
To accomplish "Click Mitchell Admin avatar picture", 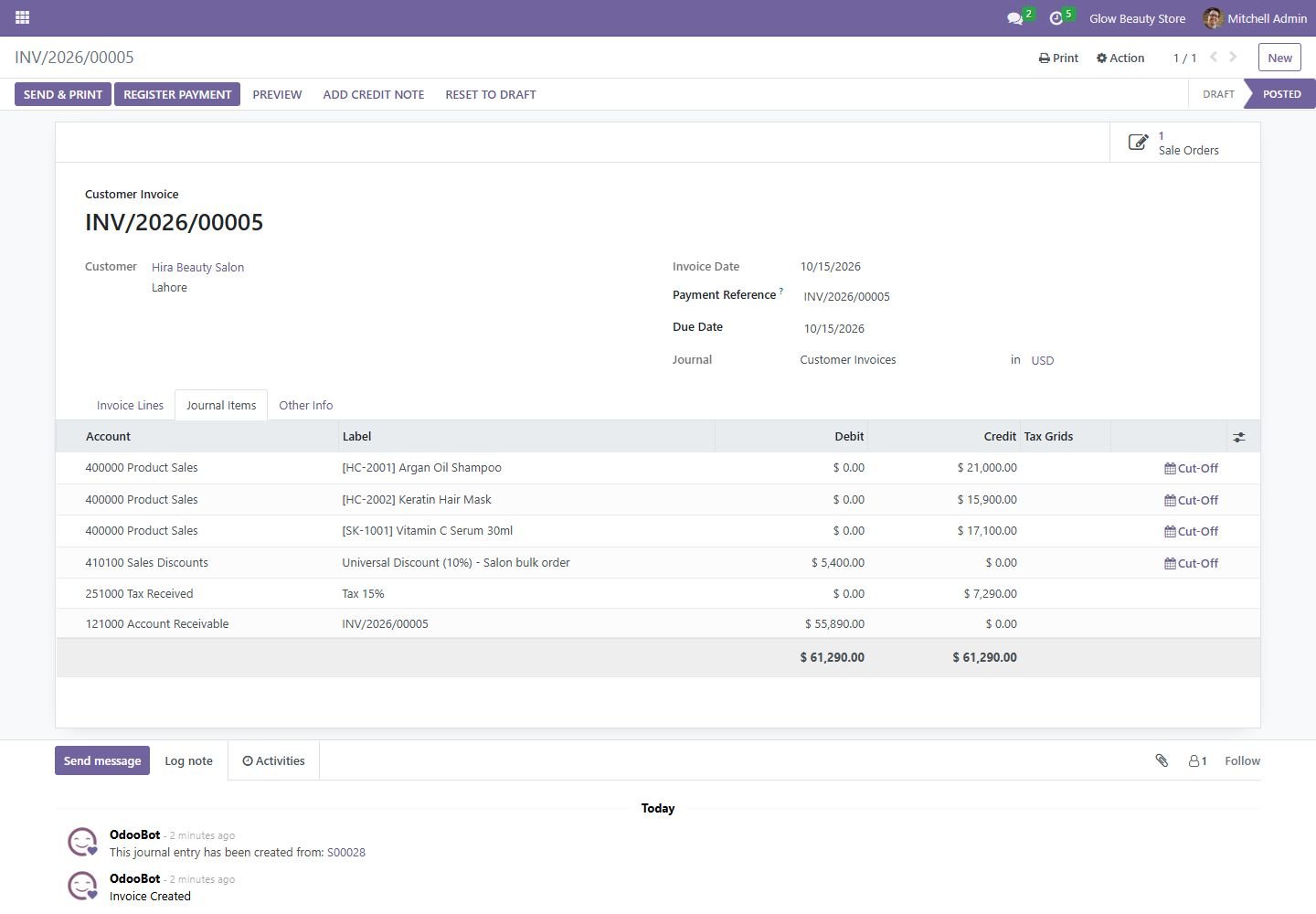I will (x=1213, y=18).
